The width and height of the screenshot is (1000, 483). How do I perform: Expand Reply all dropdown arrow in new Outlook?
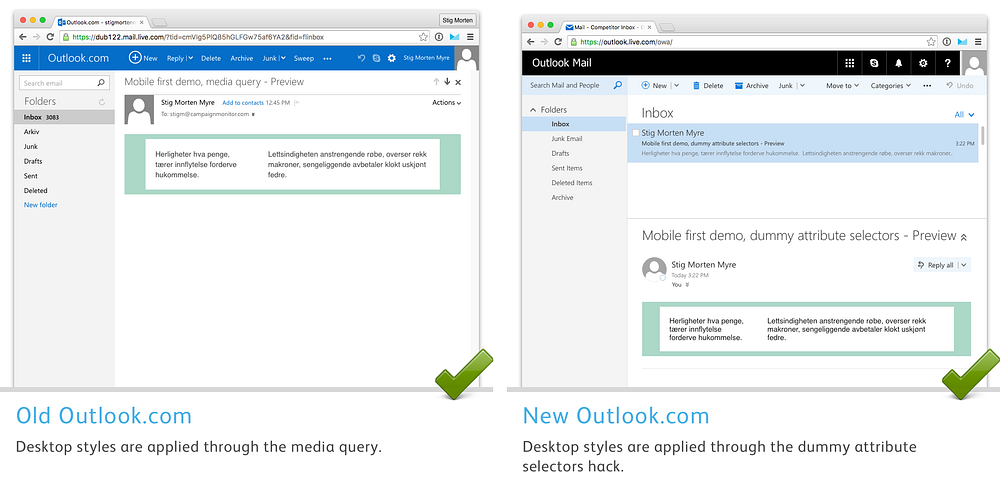point(964,265)
